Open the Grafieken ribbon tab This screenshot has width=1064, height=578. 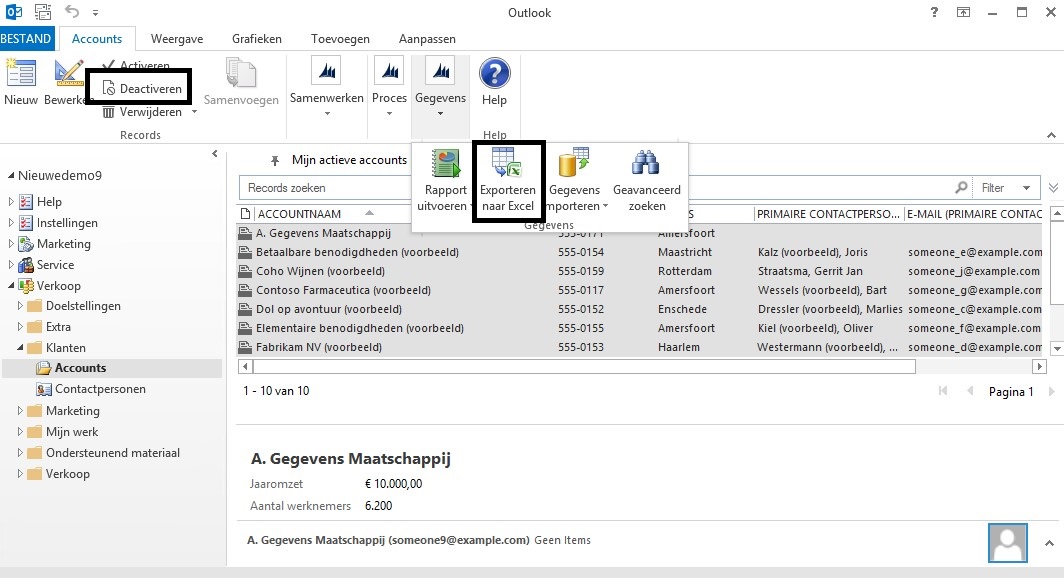[x=257, y=39]
